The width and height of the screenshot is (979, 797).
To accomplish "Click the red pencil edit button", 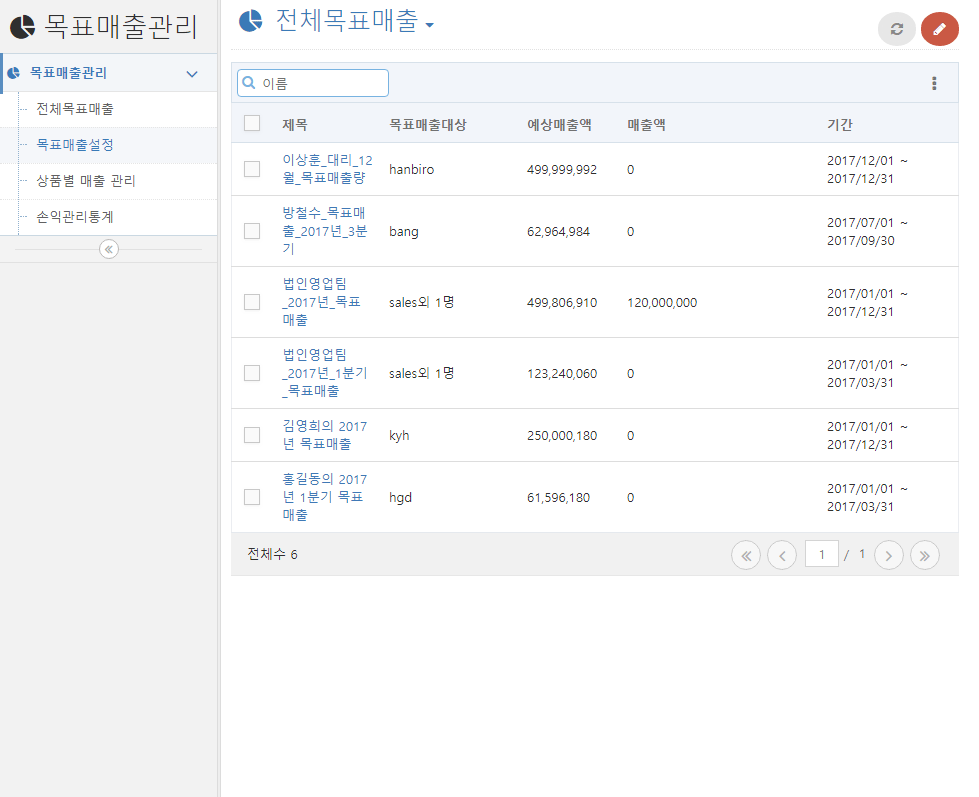I will (940, 29).
